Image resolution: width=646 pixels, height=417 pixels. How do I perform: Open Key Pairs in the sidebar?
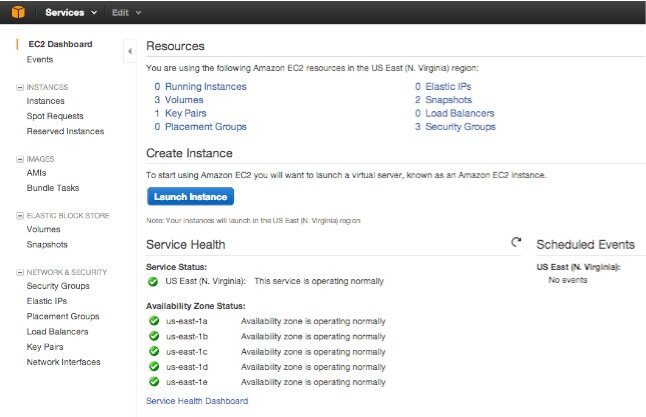click(45, 347)
